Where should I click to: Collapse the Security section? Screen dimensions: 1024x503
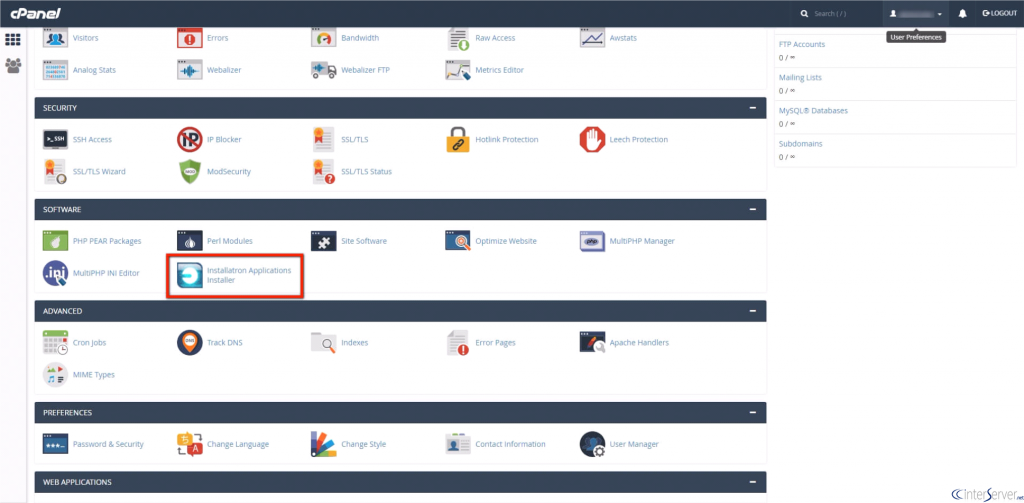coord(752,108)
